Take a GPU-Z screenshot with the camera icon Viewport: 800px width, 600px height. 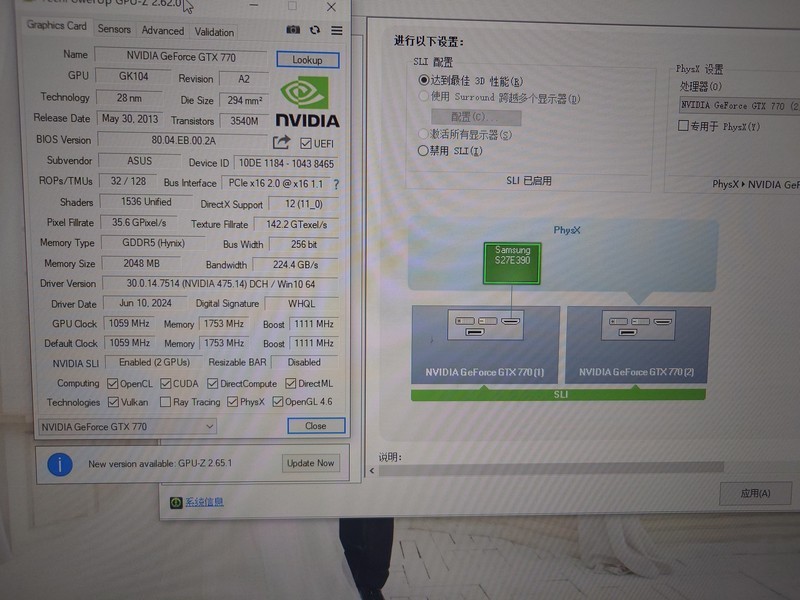(293, 30)
